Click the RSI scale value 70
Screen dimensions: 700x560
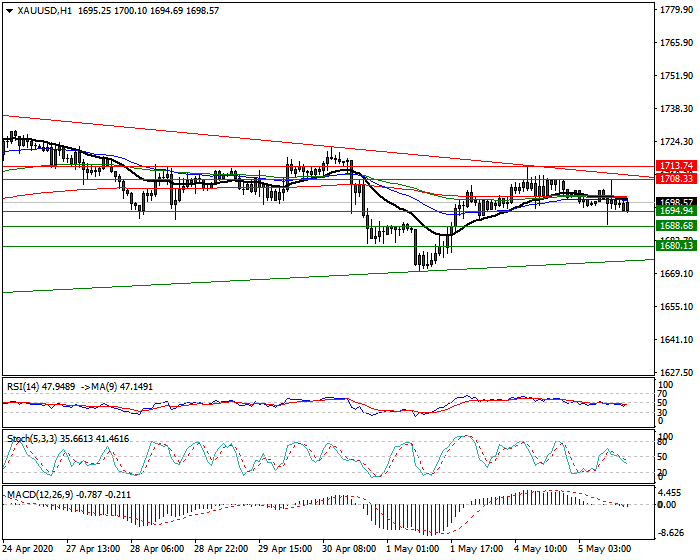pos(662,394)
